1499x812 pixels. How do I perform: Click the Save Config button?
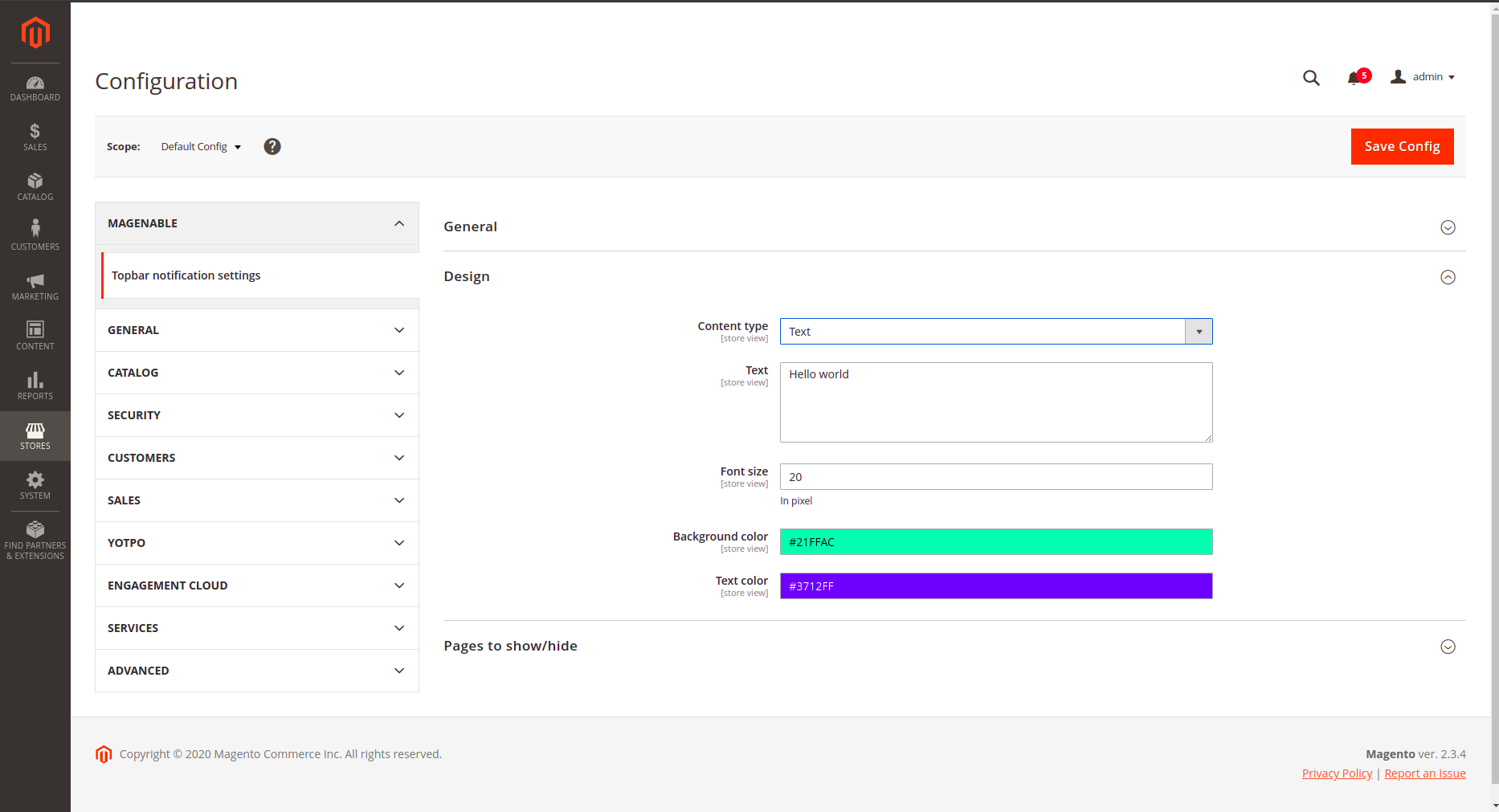(x=1402, y=146)
